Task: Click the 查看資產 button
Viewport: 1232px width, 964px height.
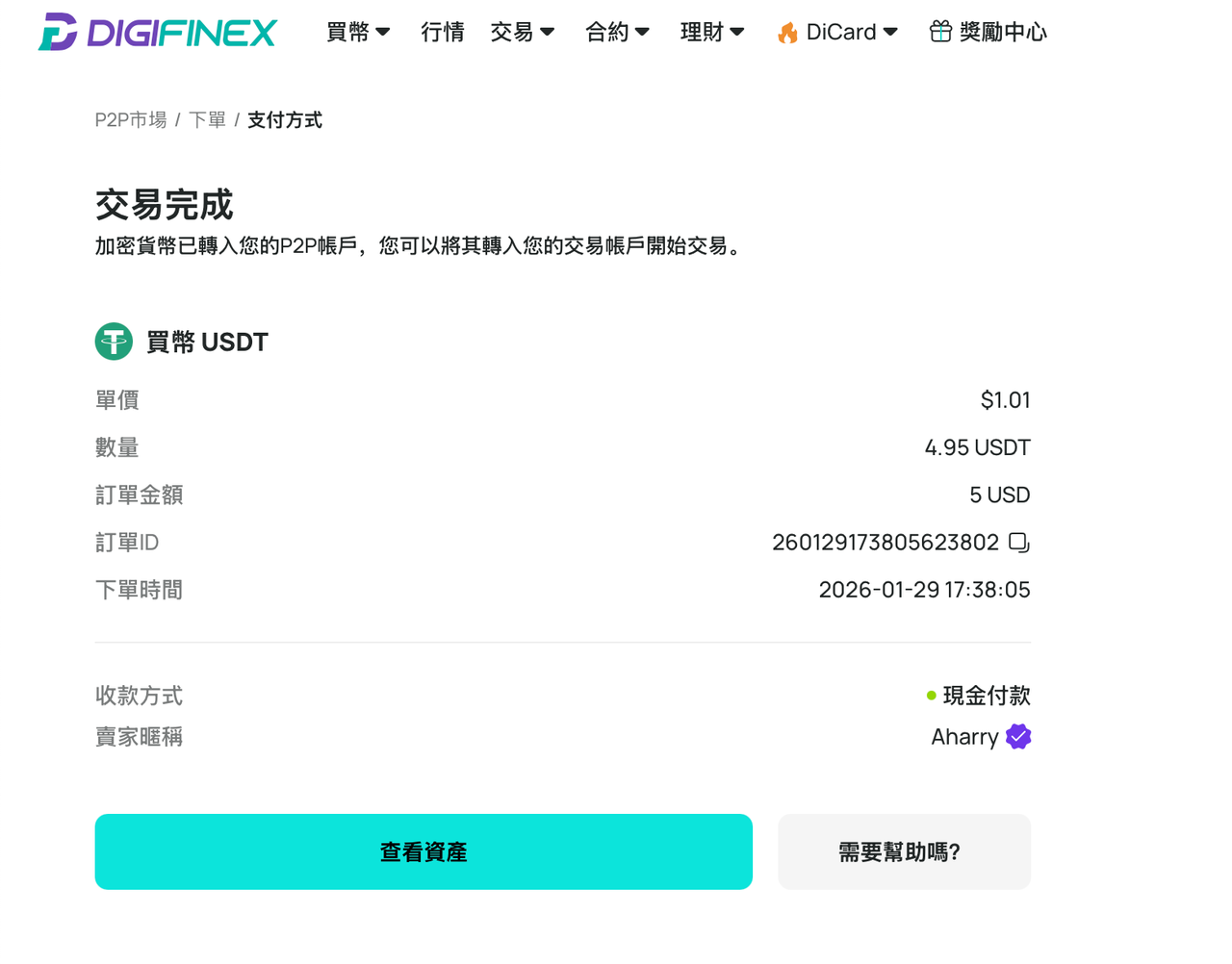Action: (423, 851)
